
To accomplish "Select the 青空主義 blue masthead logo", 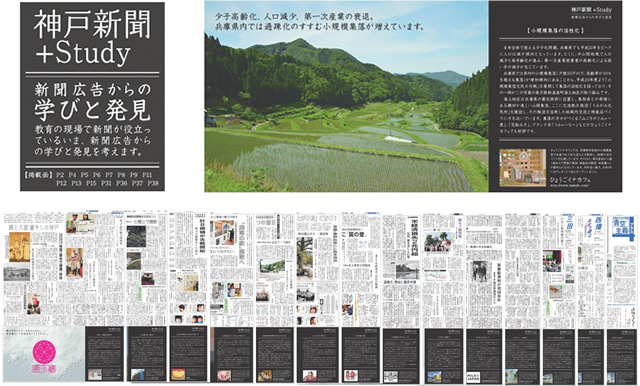I will 623,227.
